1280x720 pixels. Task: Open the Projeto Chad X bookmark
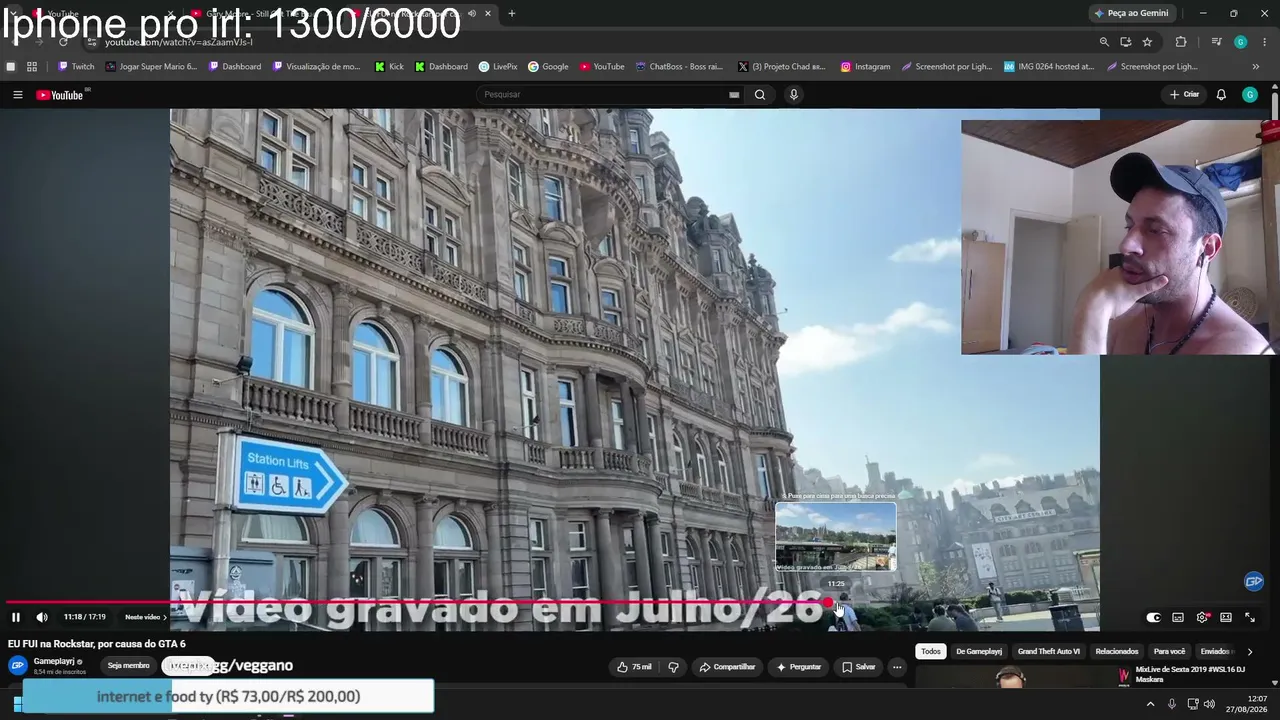(782, 67)
